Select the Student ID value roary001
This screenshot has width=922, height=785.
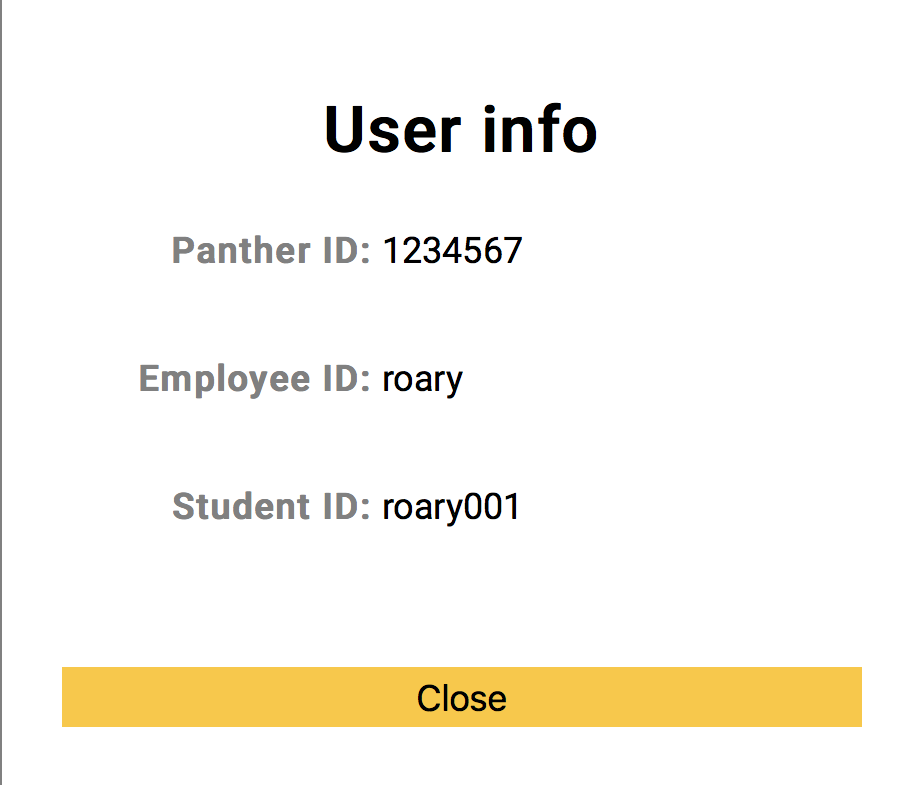(x=450, y=507)
